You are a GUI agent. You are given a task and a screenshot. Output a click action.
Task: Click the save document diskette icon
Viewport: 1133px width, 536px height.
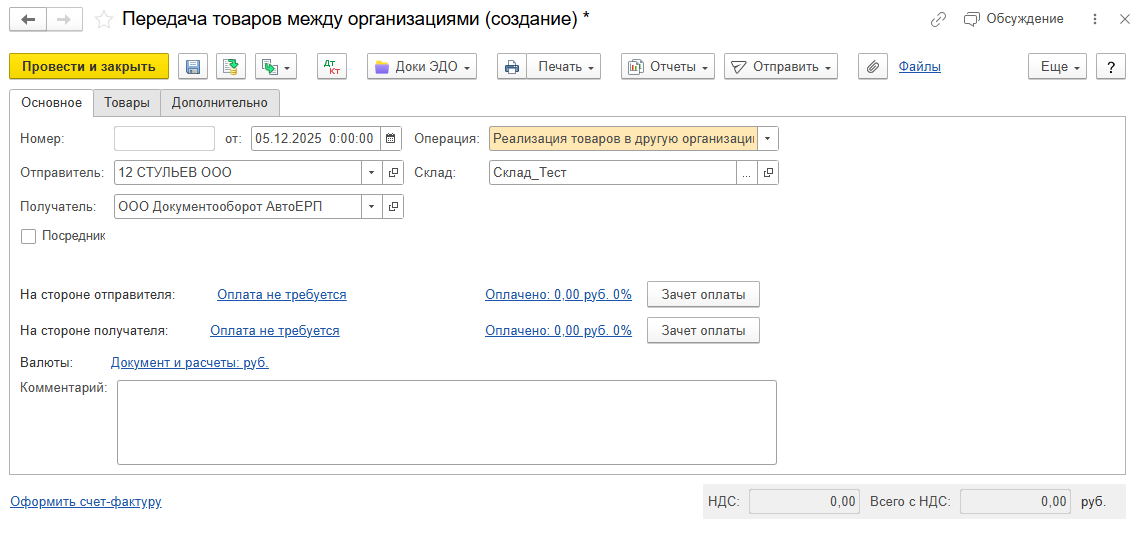tap(193, 67)
